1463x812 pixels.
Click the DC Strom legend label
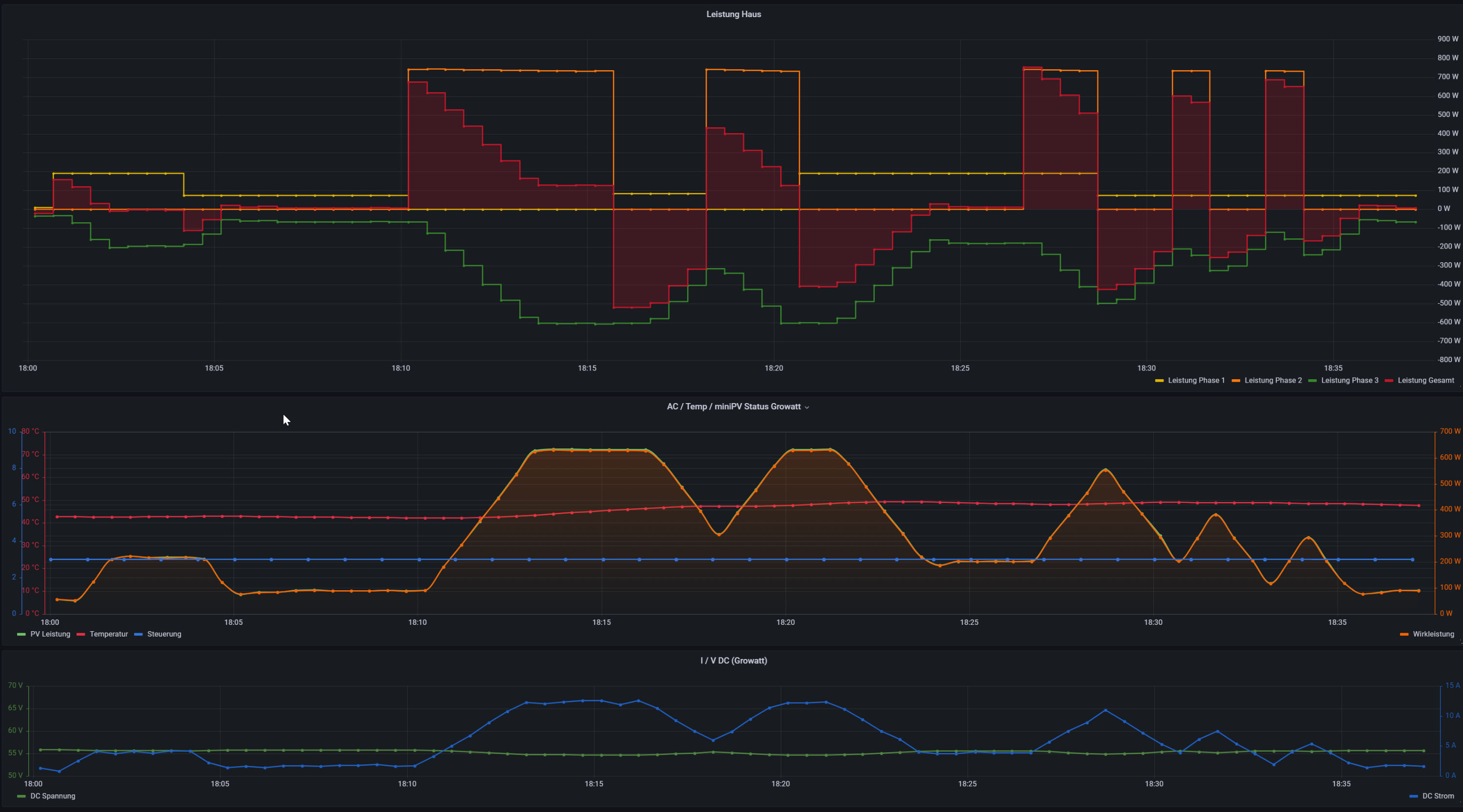[x=1438, y=795]
